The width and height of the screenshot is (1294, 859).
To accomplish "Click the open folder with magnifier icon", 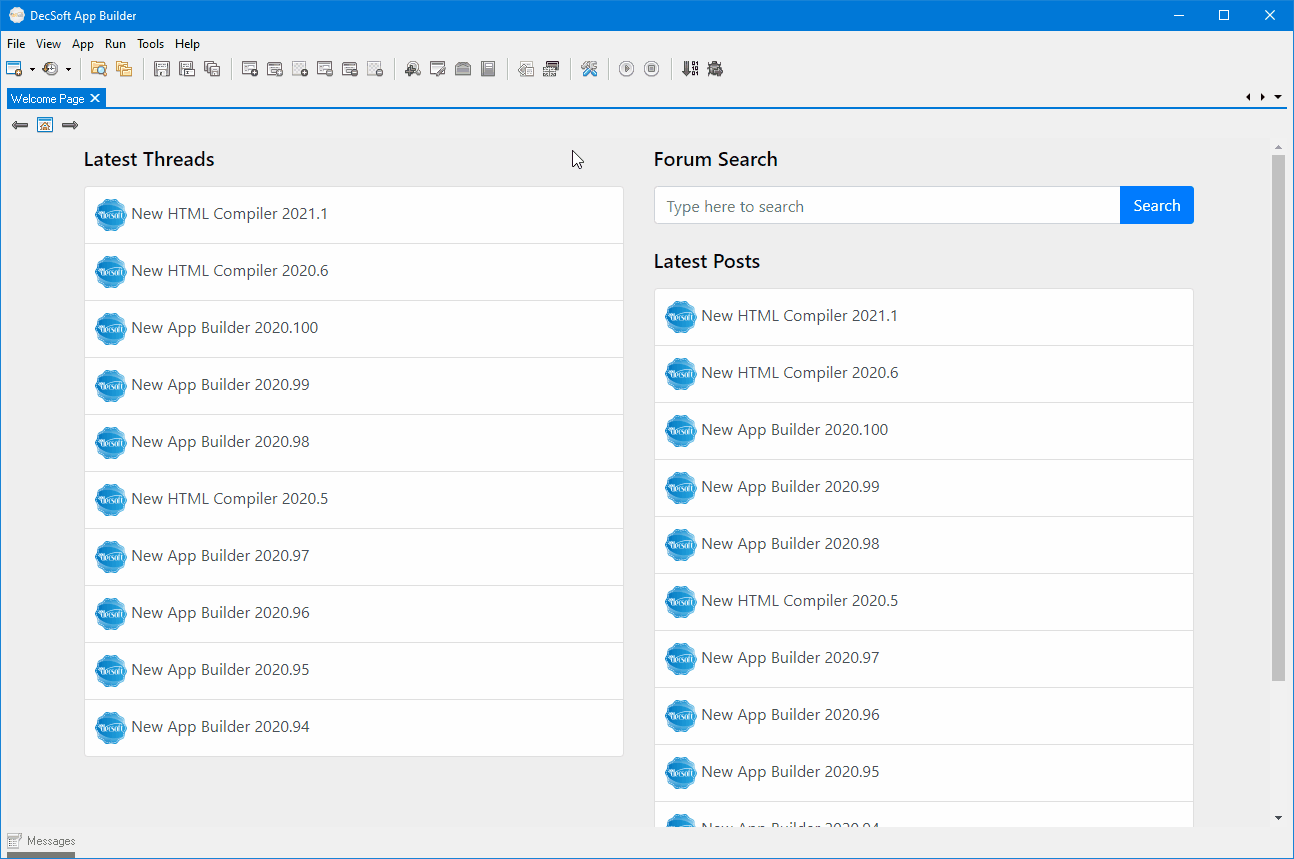I will [x=99, y=69].
